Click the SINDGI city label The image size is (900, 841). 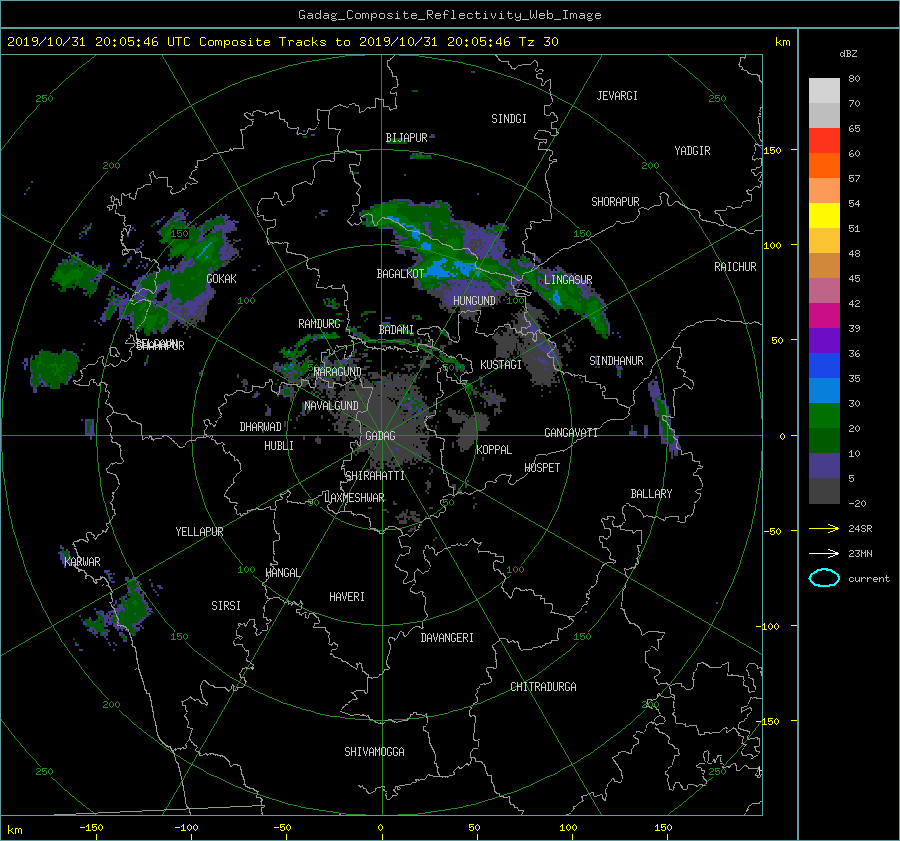tap(509, 119)
